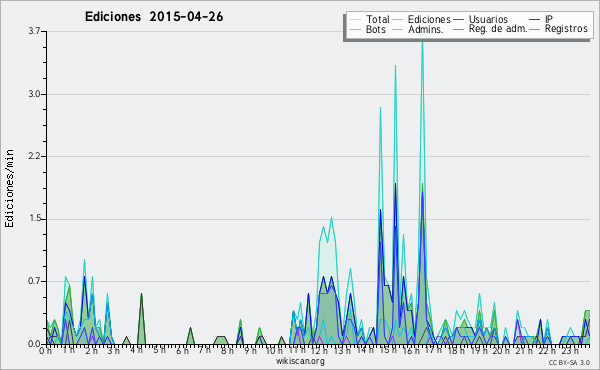Viewport: 600px width, 370px height.
Task: Click the IP legend label
Action: 549,19
